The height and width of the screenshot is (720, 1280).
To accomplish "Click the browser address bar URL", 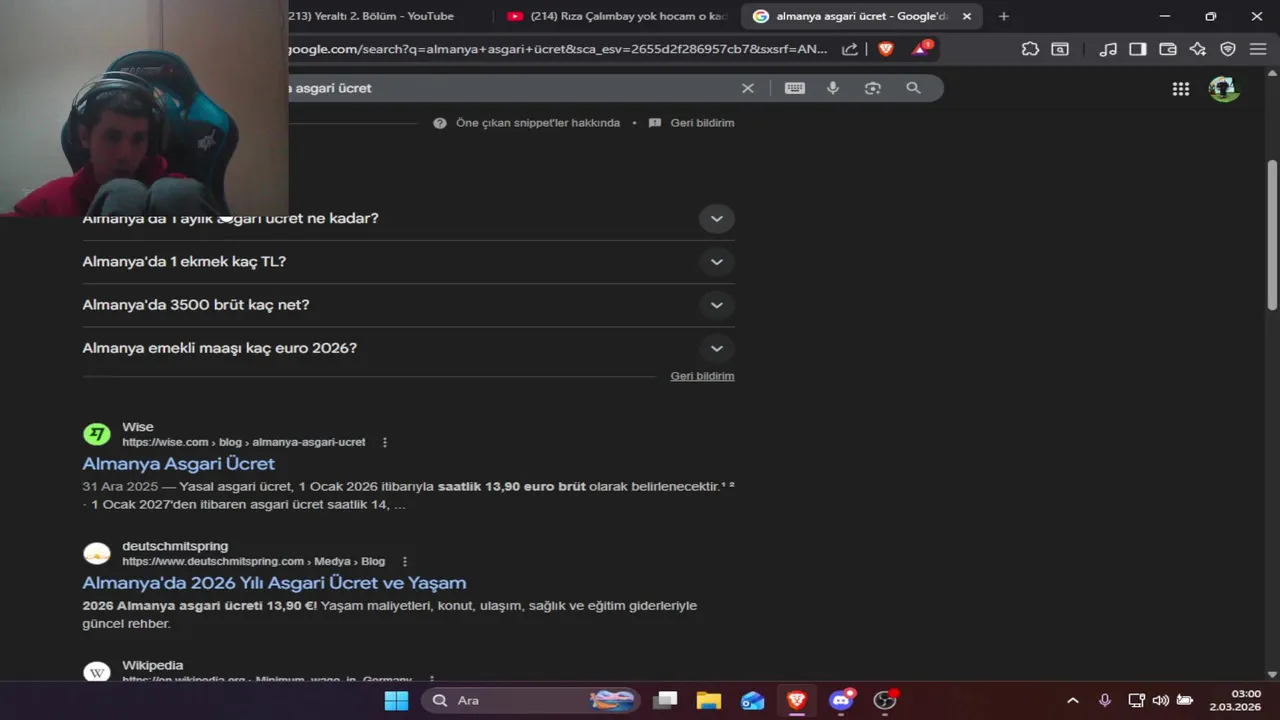I will pos(558,49).
